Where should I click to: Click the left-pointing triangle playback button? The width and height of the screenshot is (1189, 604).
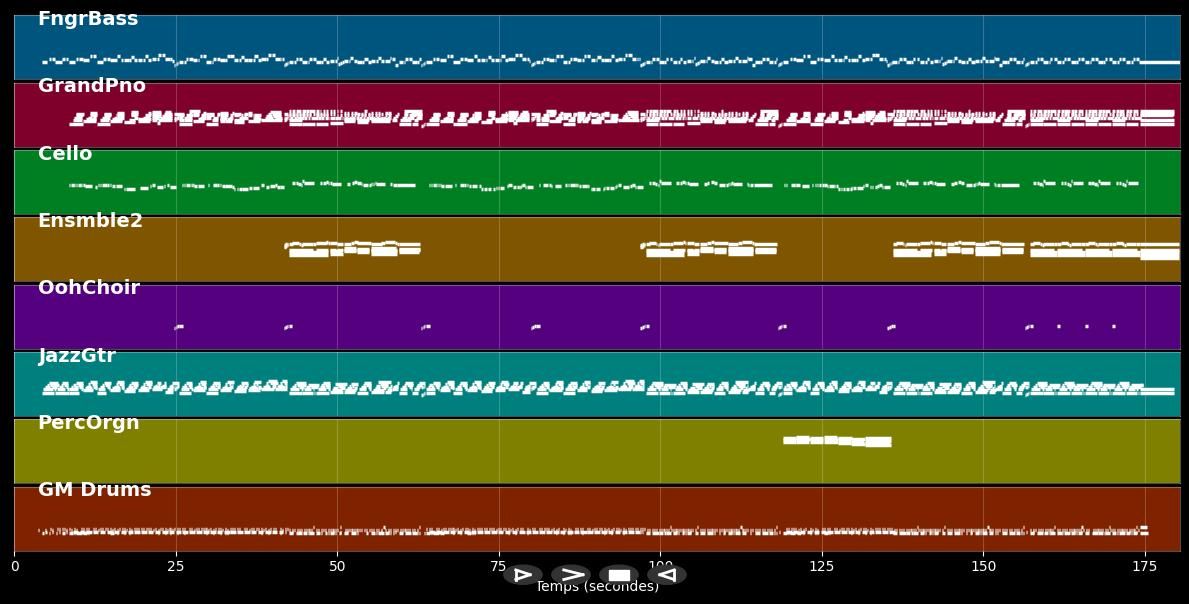667,575
